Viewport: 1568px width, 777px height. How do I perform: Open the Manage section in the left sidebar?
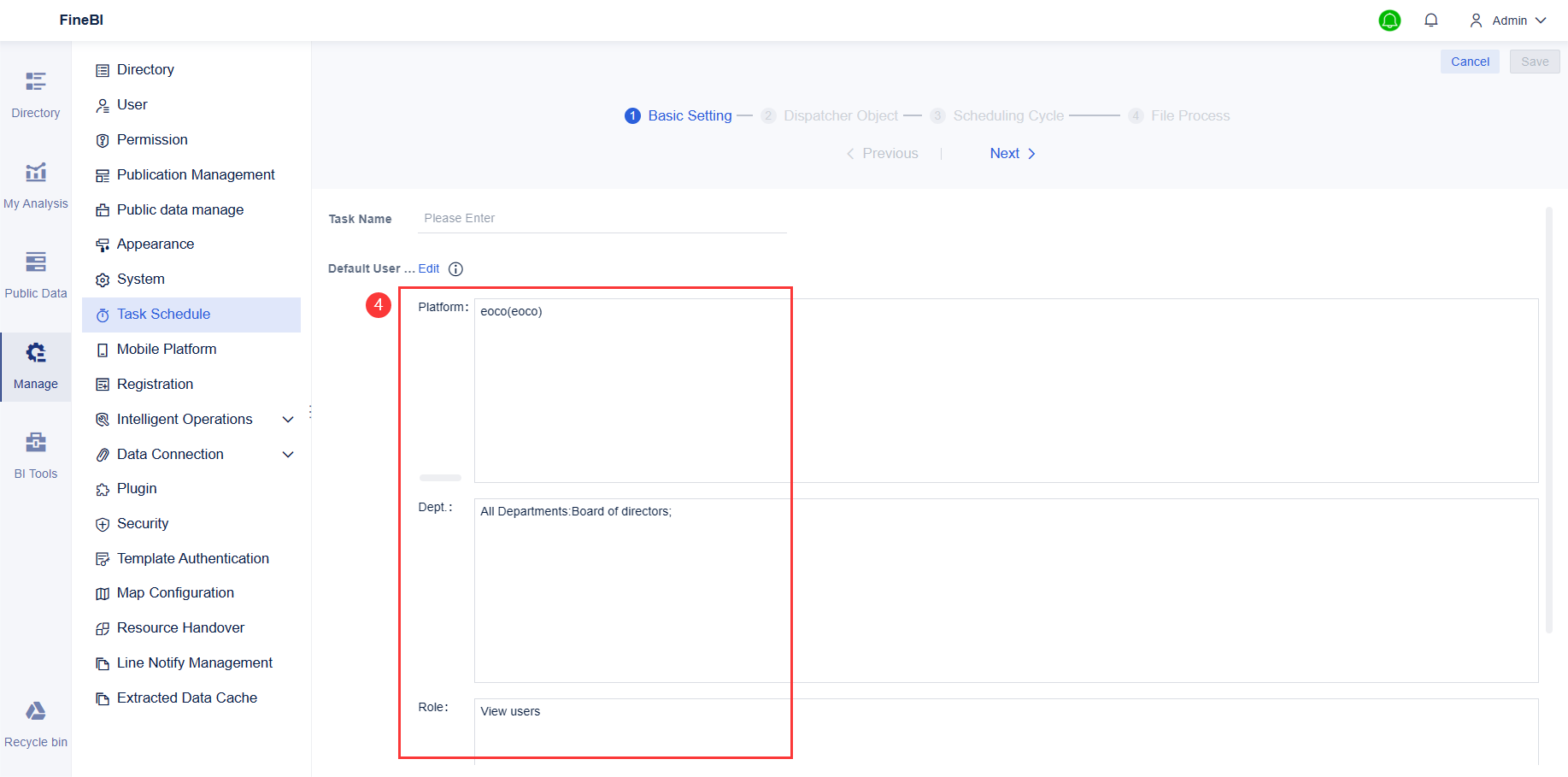click(35, 366)
